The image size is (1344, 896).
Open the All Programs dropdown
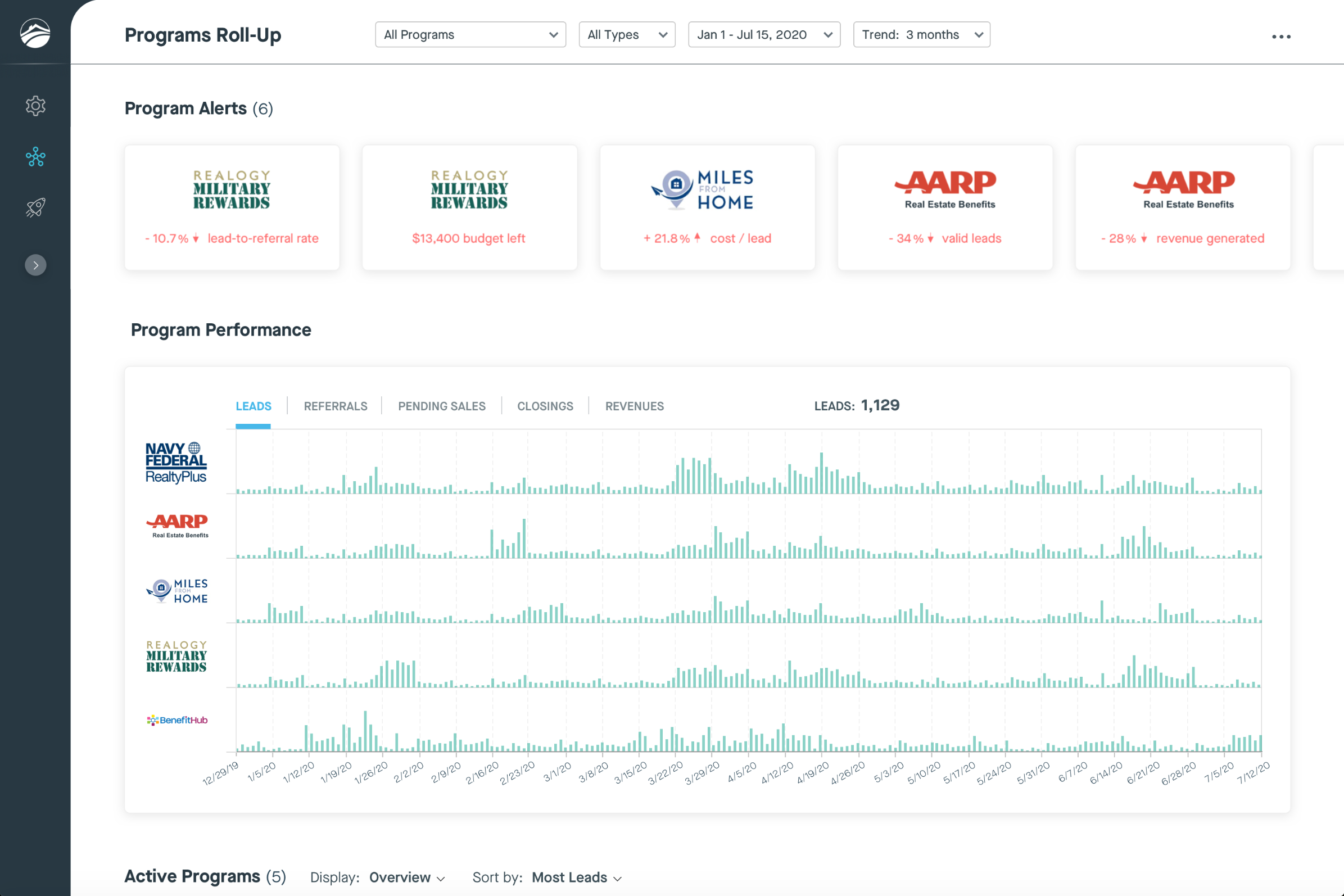pos(470,35)
